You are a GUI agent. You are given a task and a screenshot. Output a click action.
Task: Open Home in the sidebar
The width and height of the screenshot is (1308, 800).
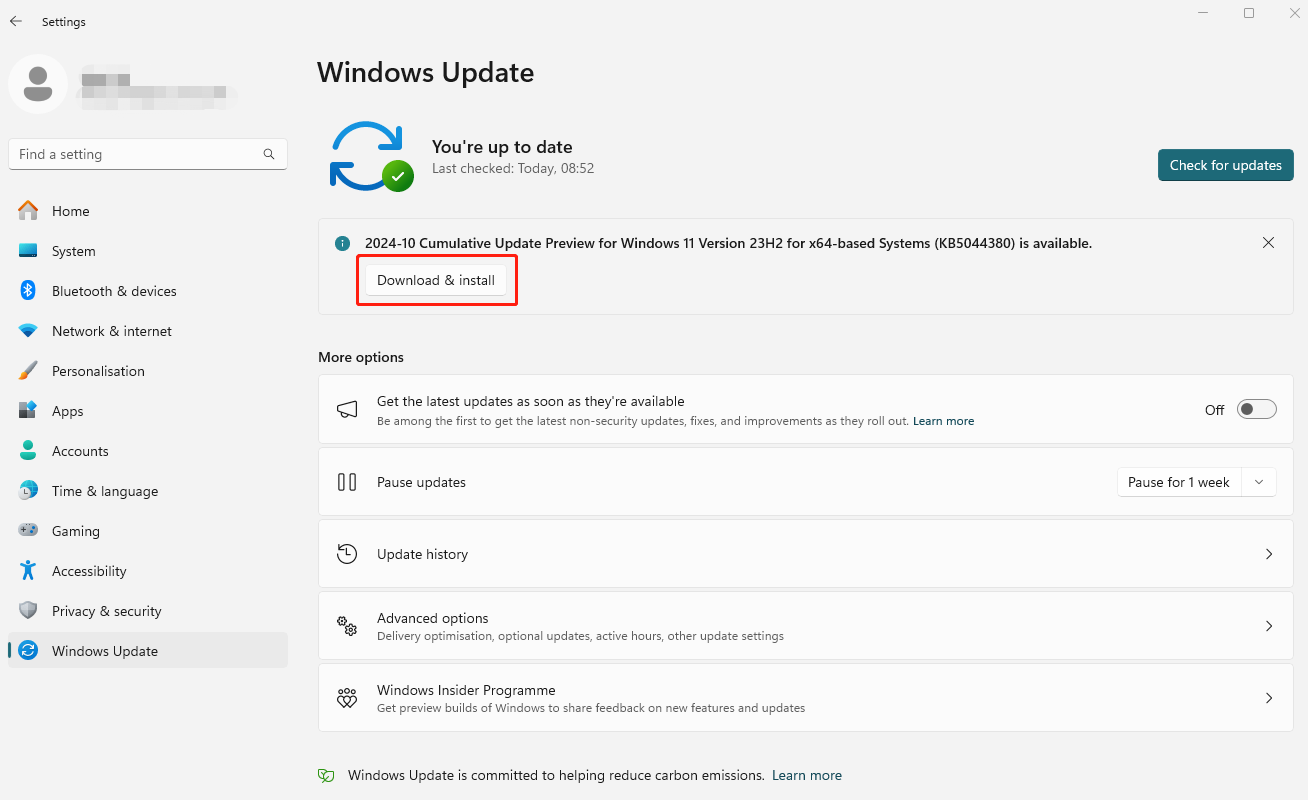[148, 211]
